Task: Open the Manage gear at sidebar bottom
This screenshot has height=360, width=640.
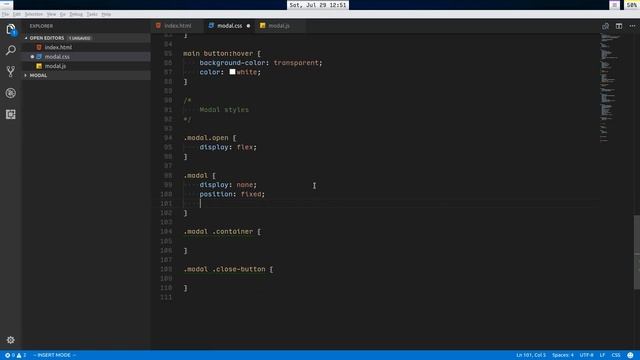Action: tap(11, 340)
